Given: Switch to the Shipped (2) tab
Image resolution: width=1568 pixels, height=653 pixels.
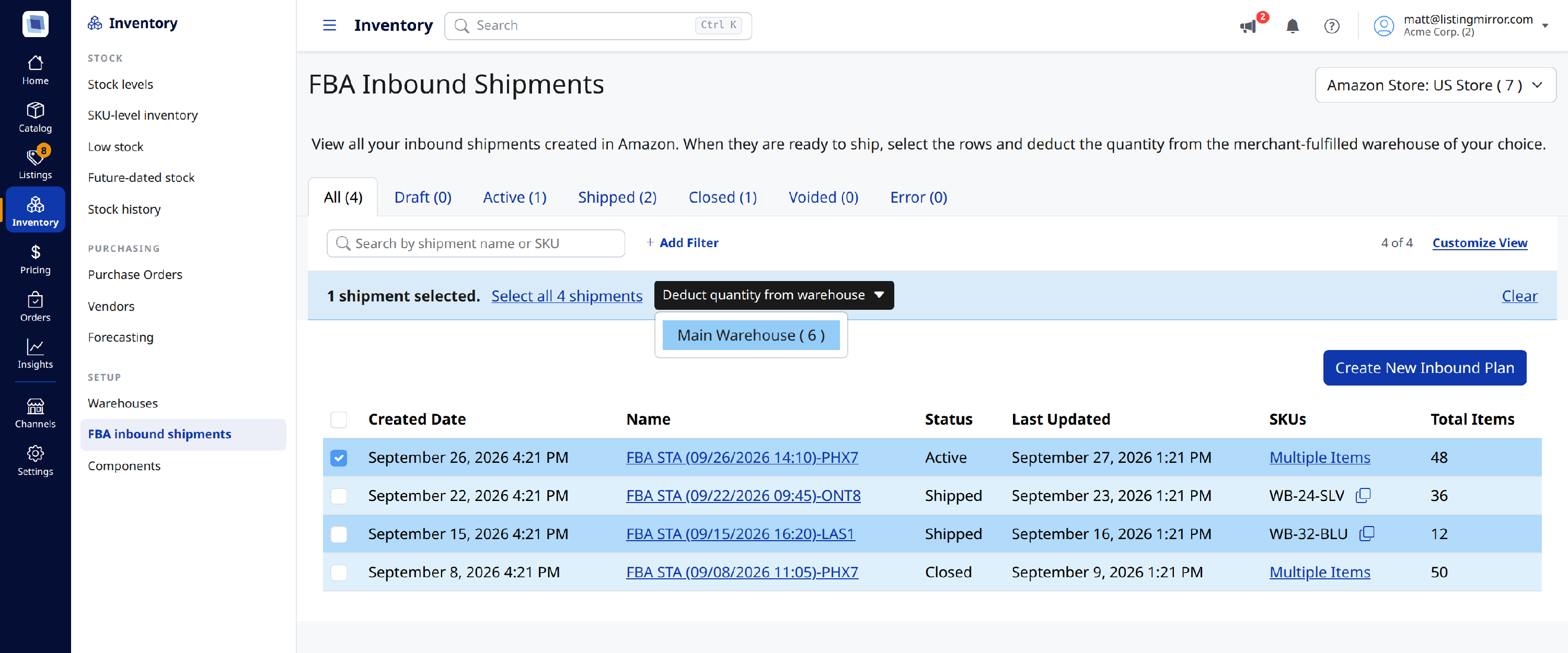Looking at the screenshot, I should point(617,197).
